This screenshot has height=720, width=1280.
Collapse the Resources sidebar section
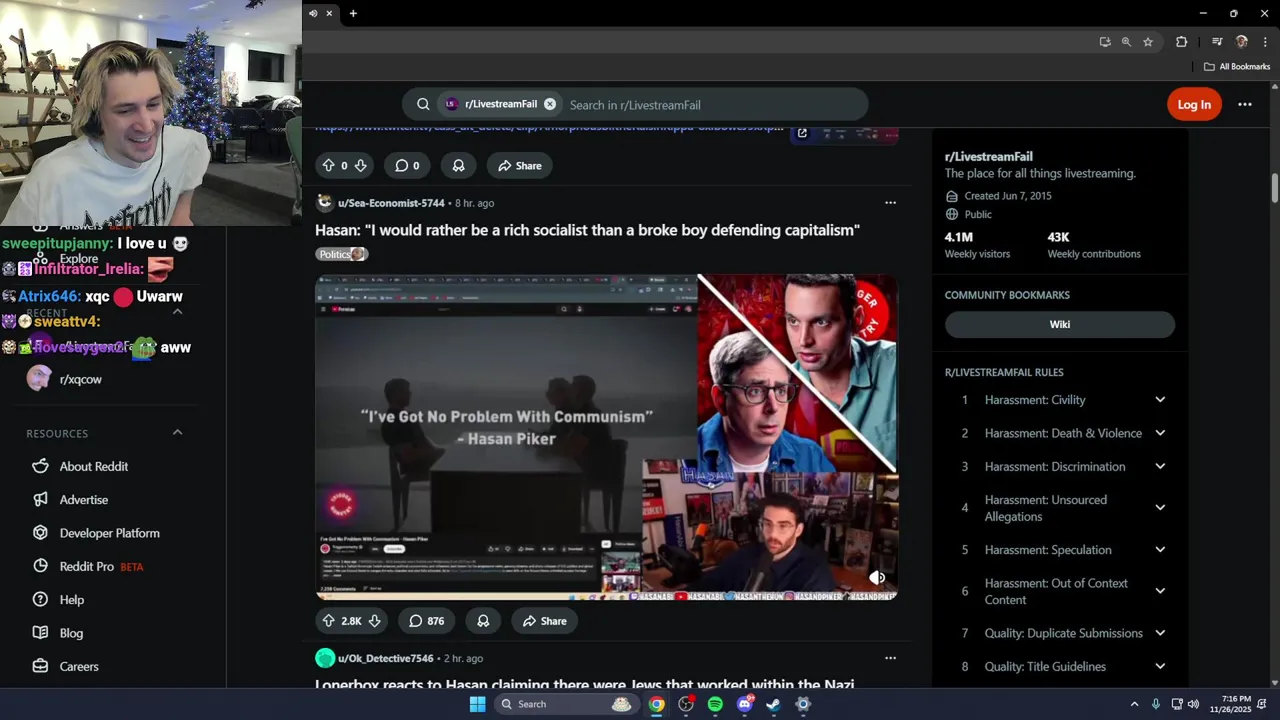(177, 432)
